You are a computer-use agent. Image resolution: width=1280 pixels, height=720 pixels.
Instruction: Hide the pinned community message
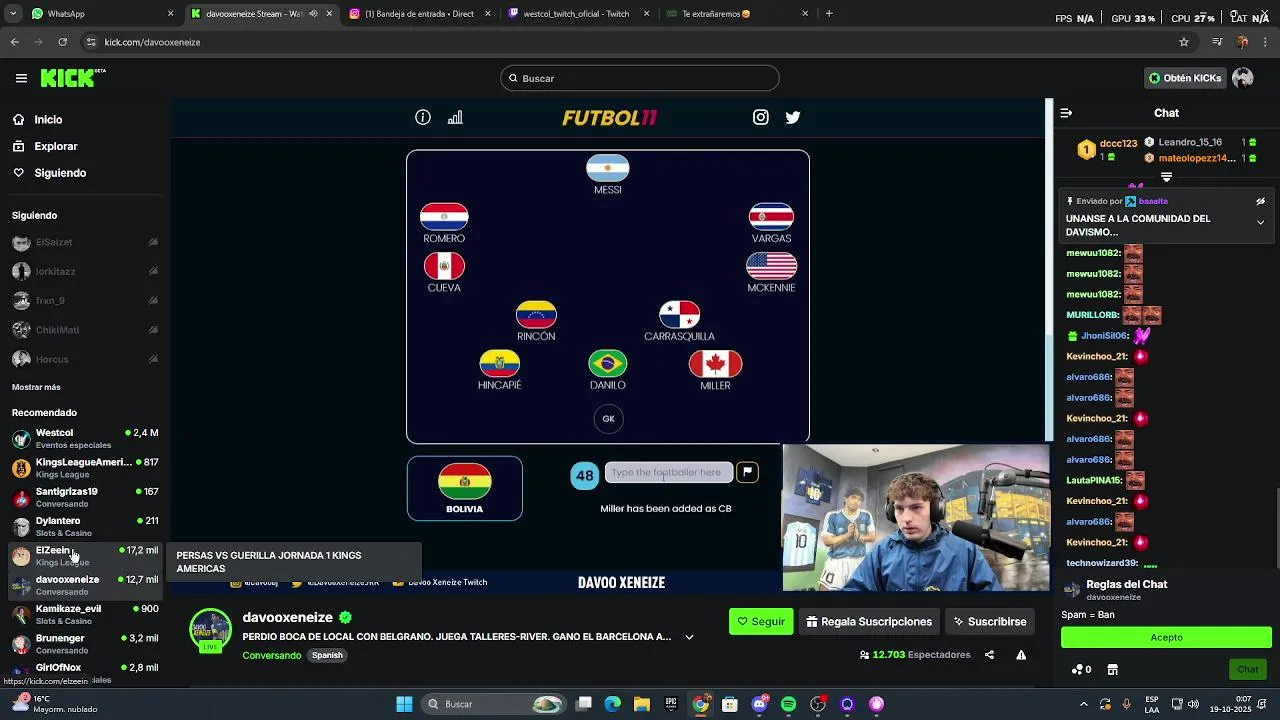click(1260, 201)
